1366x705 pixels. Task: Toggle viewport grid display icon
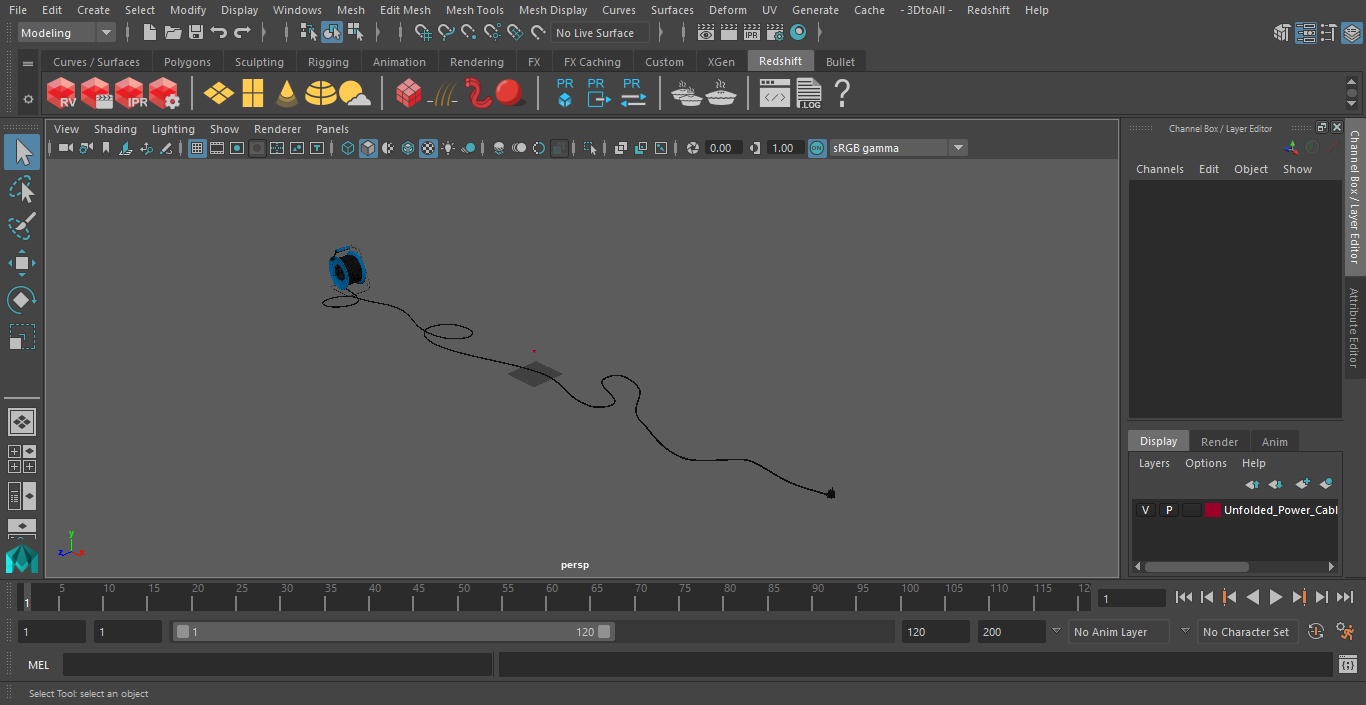click(x=197, y=148)
